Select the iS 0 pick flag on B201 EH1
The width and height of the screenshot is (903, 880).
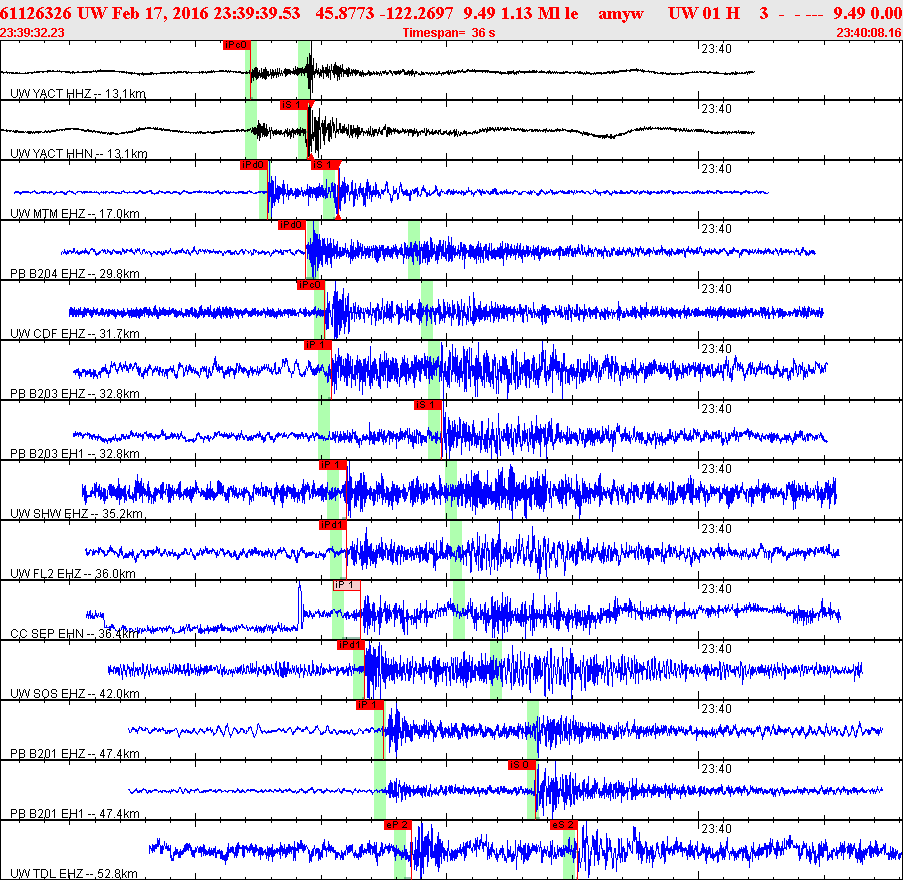pos(522,765)
